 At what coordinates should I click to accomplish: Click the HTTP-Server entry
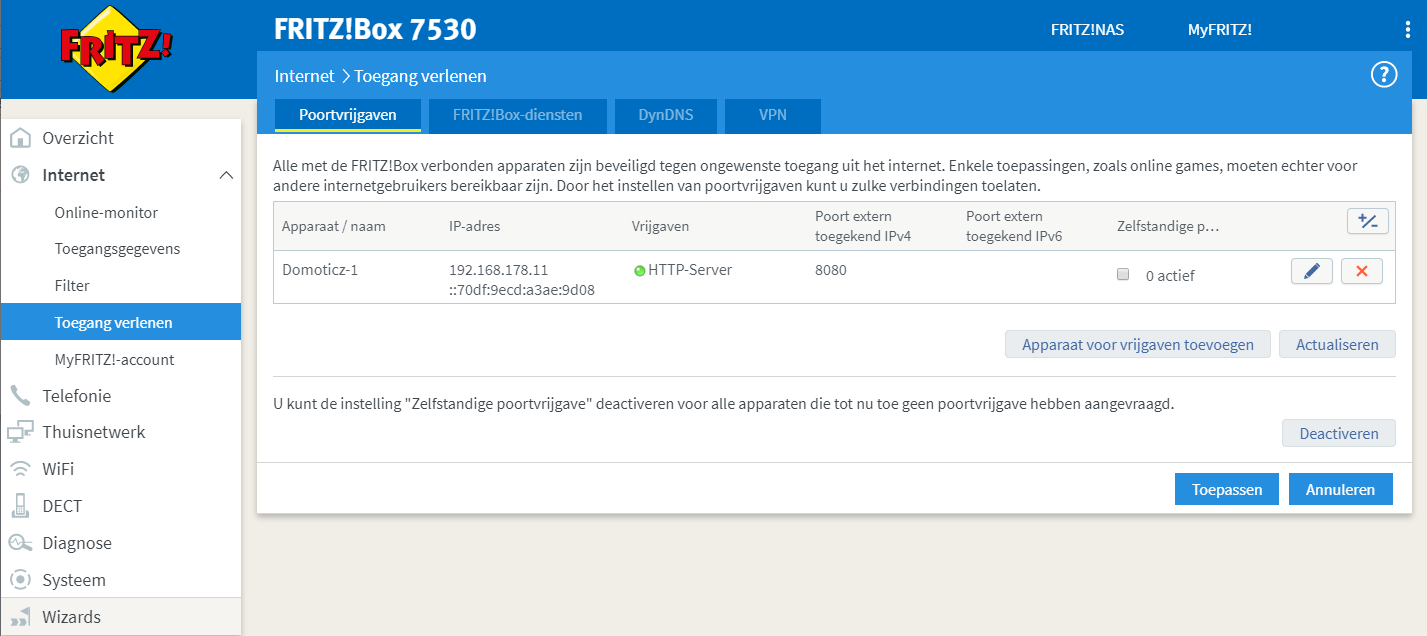point(690,270)
